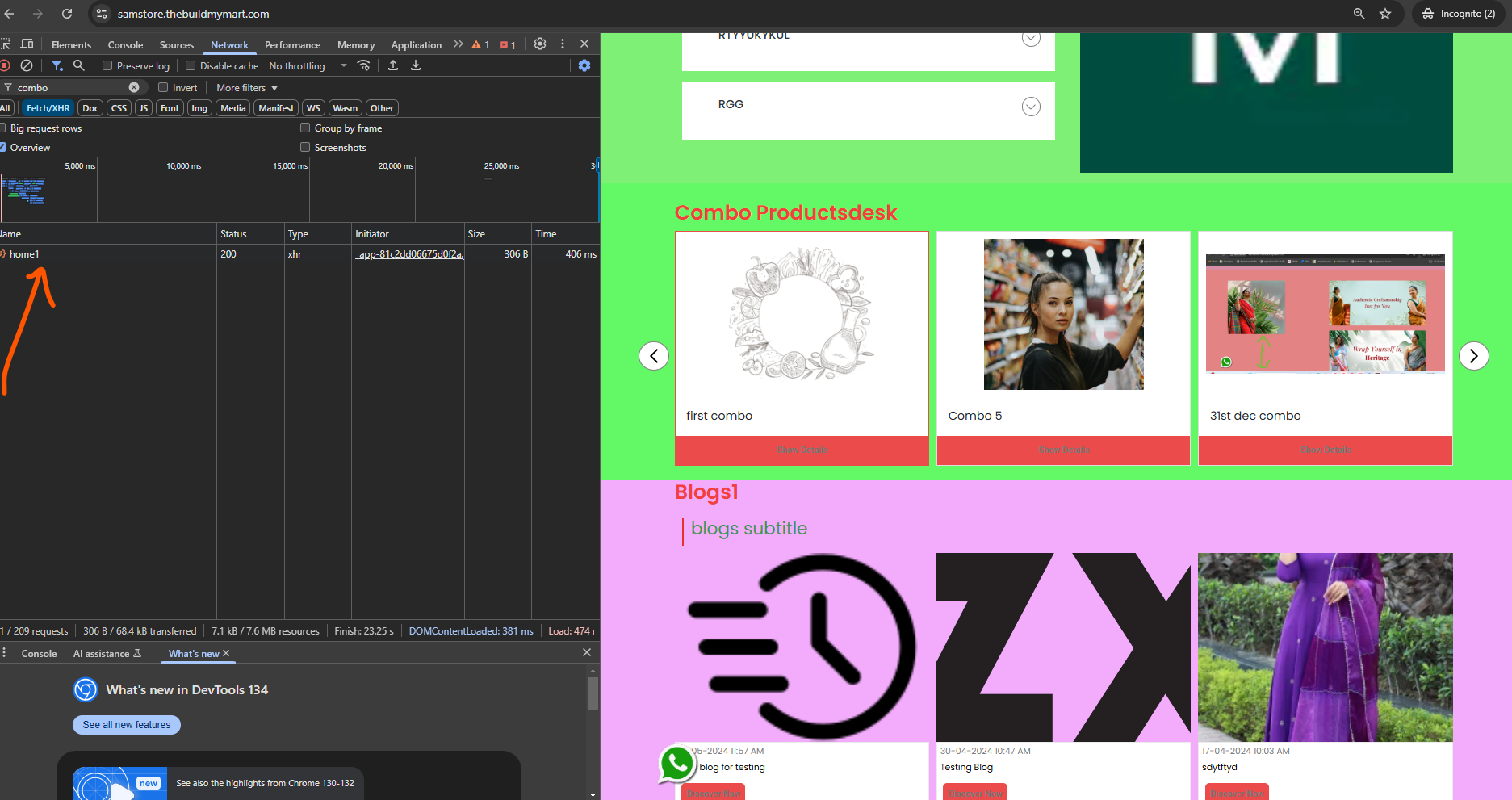Open drawer three-dot menu beside Console
This screenshot has width=1512, height=800.
click(4, 652)
